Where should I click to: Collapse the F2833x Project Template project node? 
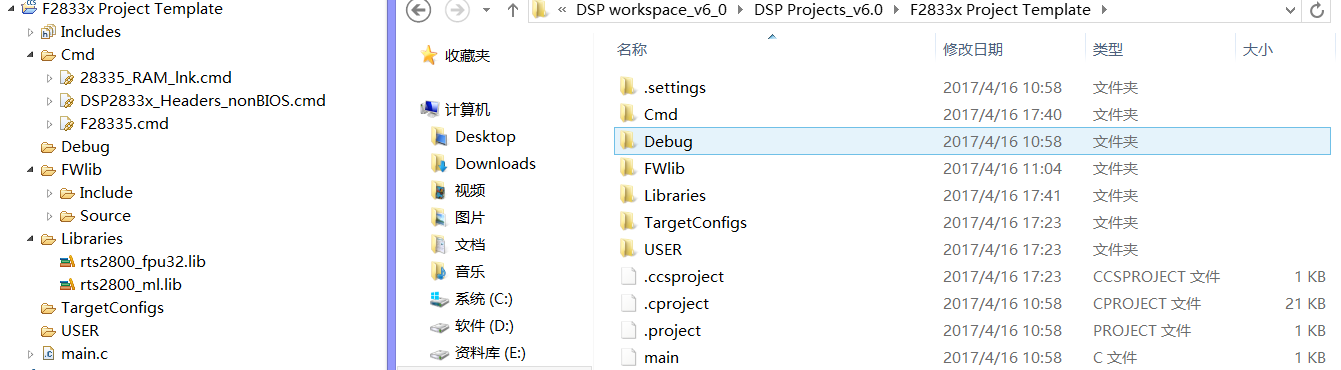point(11,9)
